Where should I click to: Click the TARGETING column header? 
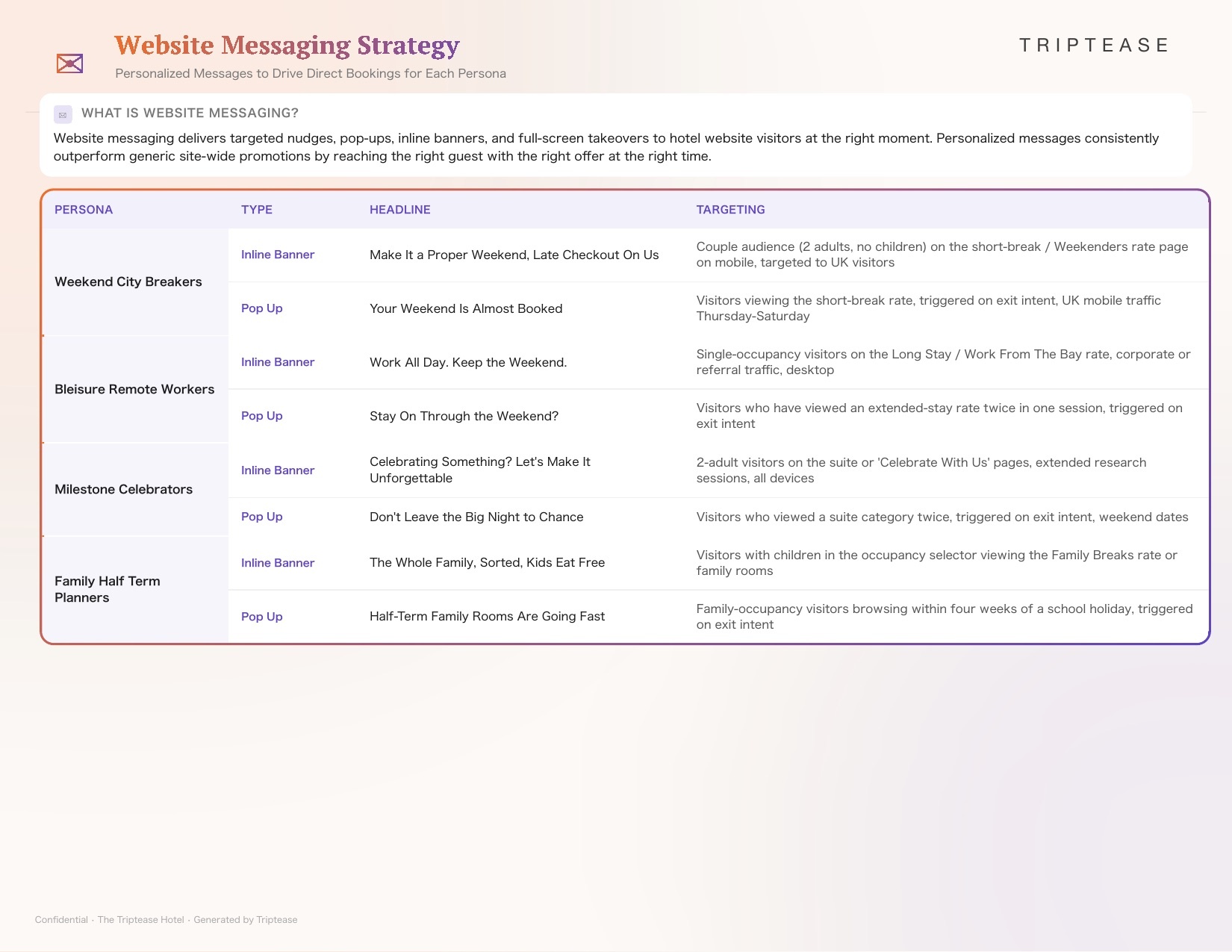(x=731, y=210)
